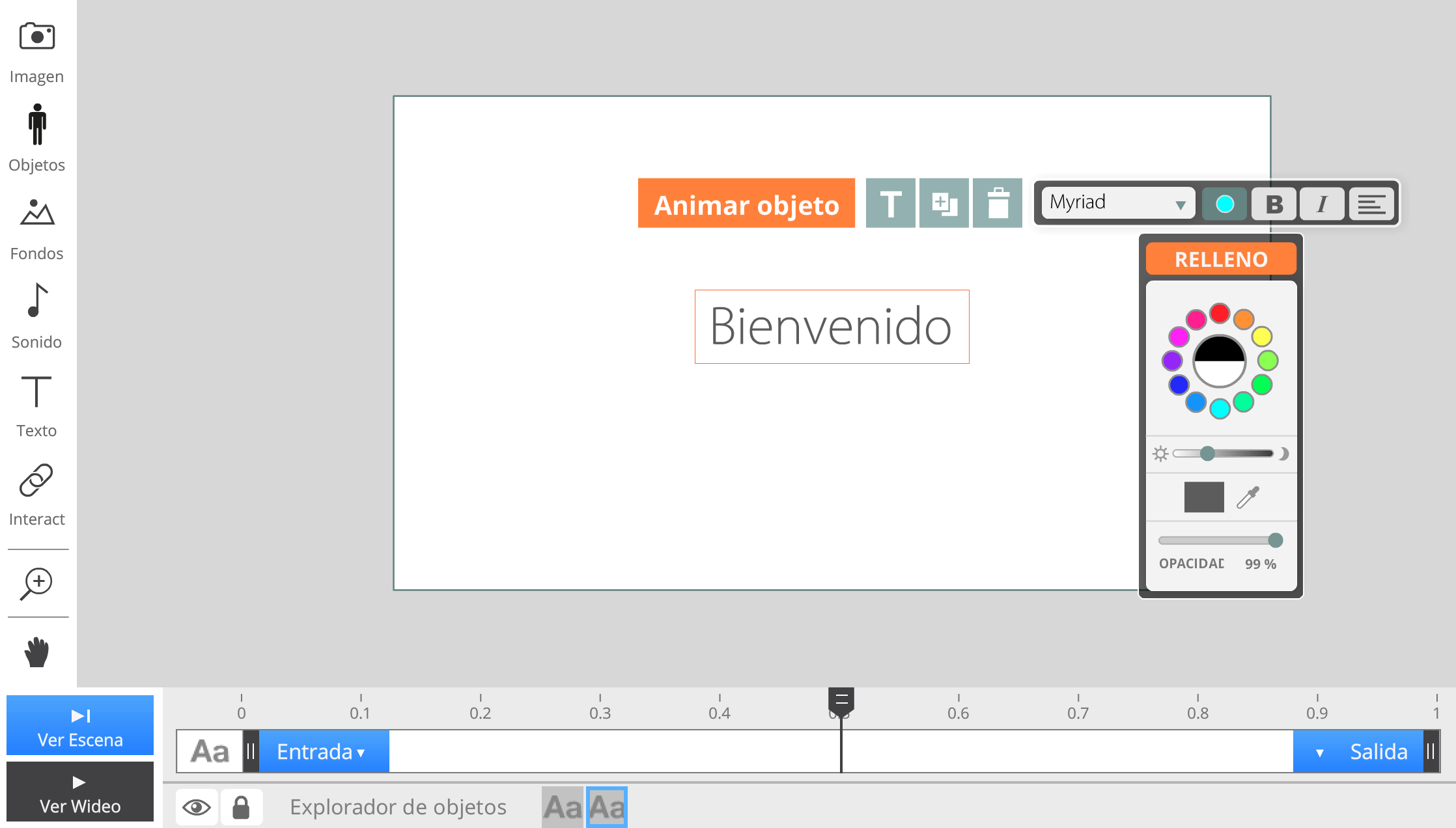
Task: Select the Sonido music note icon
Action: (37, 301)
